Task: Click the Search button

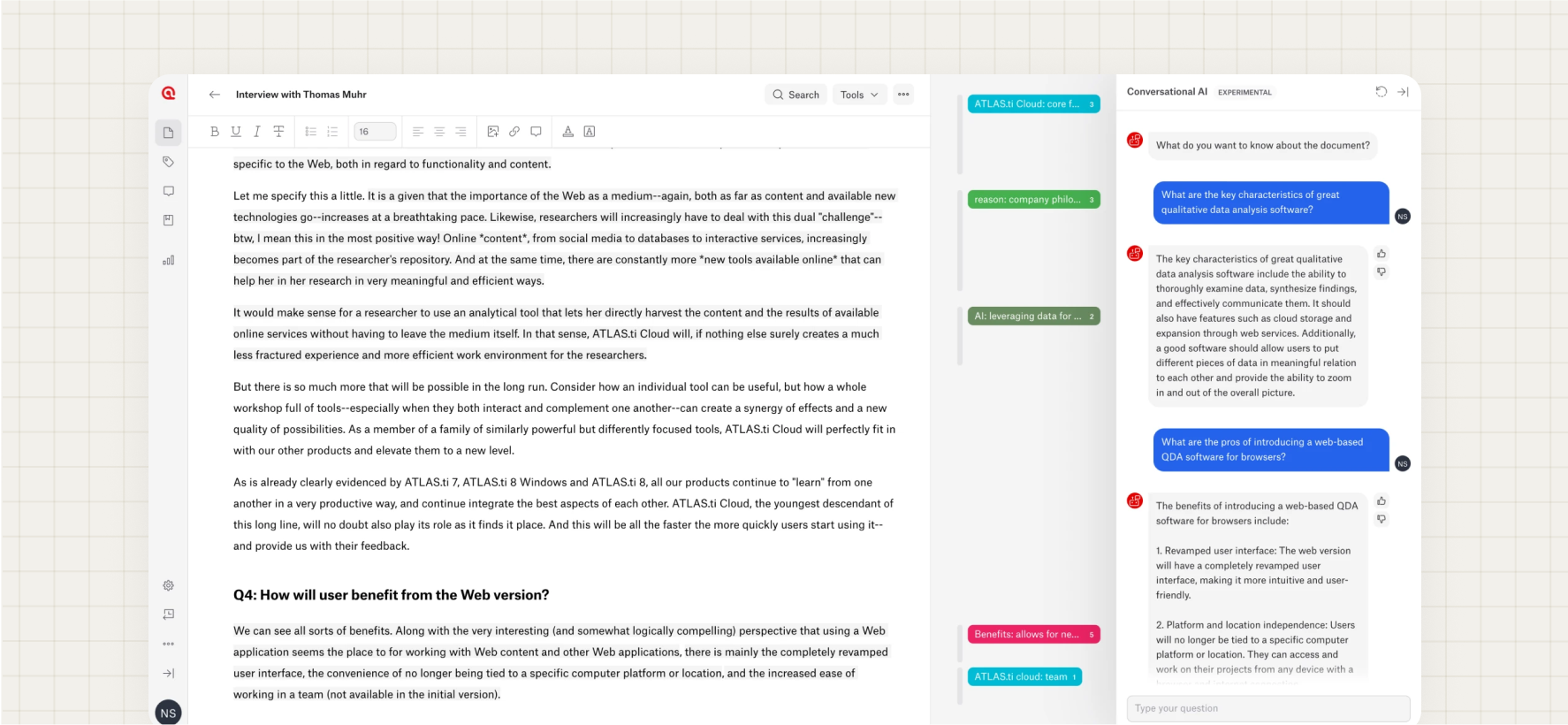Action: pyautogui.click(x=795, y=95)
